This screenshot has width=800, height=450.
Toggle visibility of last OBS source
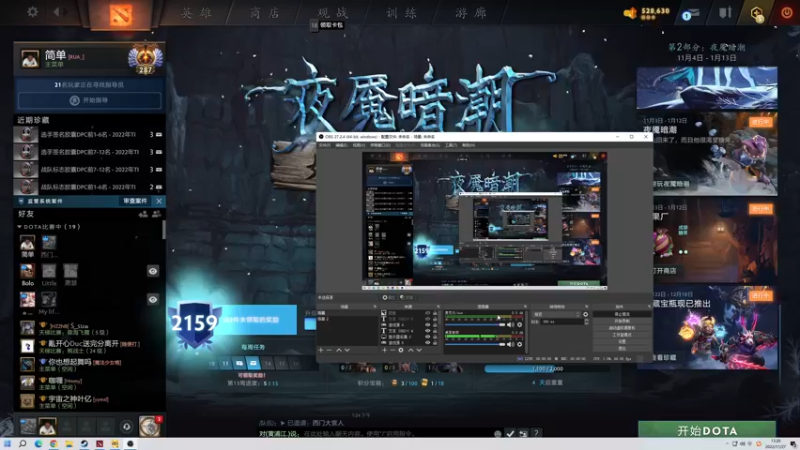pyautogui.click(x=428, y=343)
